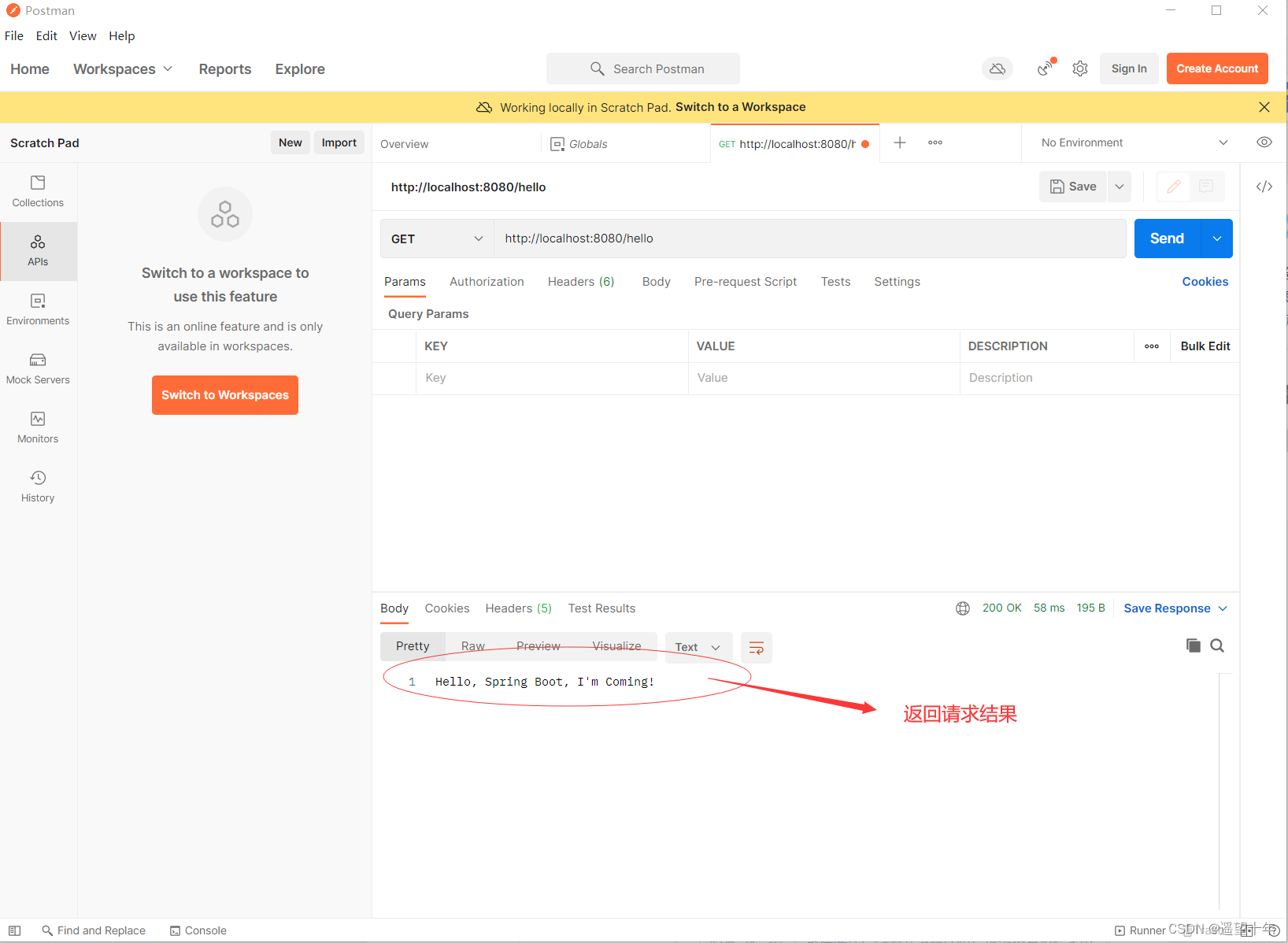
Task: Open the request Settings tab
Action: tap(897, 282)
